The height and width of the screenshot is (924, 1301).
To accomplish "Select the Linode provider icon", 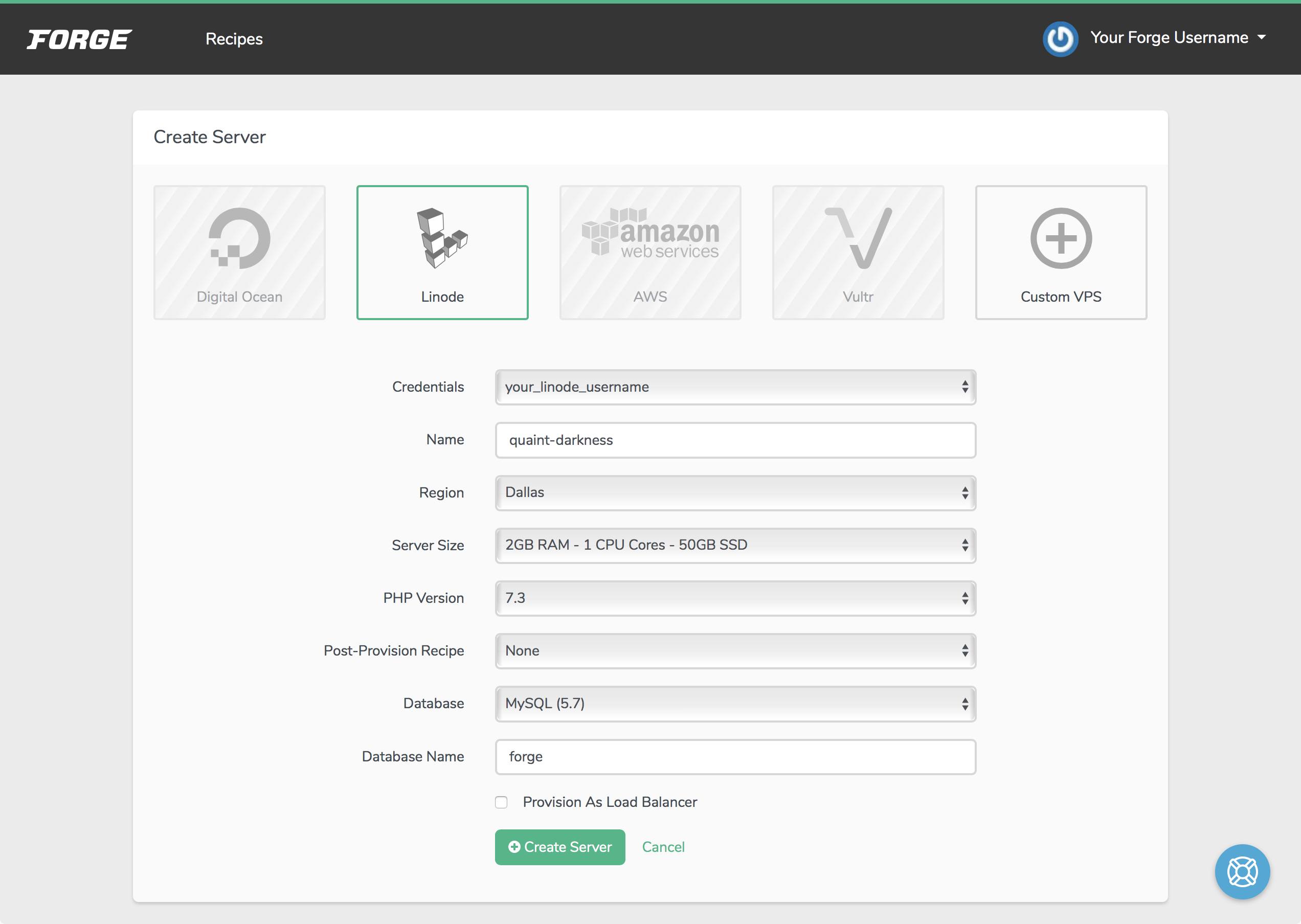I will point(442,252).
